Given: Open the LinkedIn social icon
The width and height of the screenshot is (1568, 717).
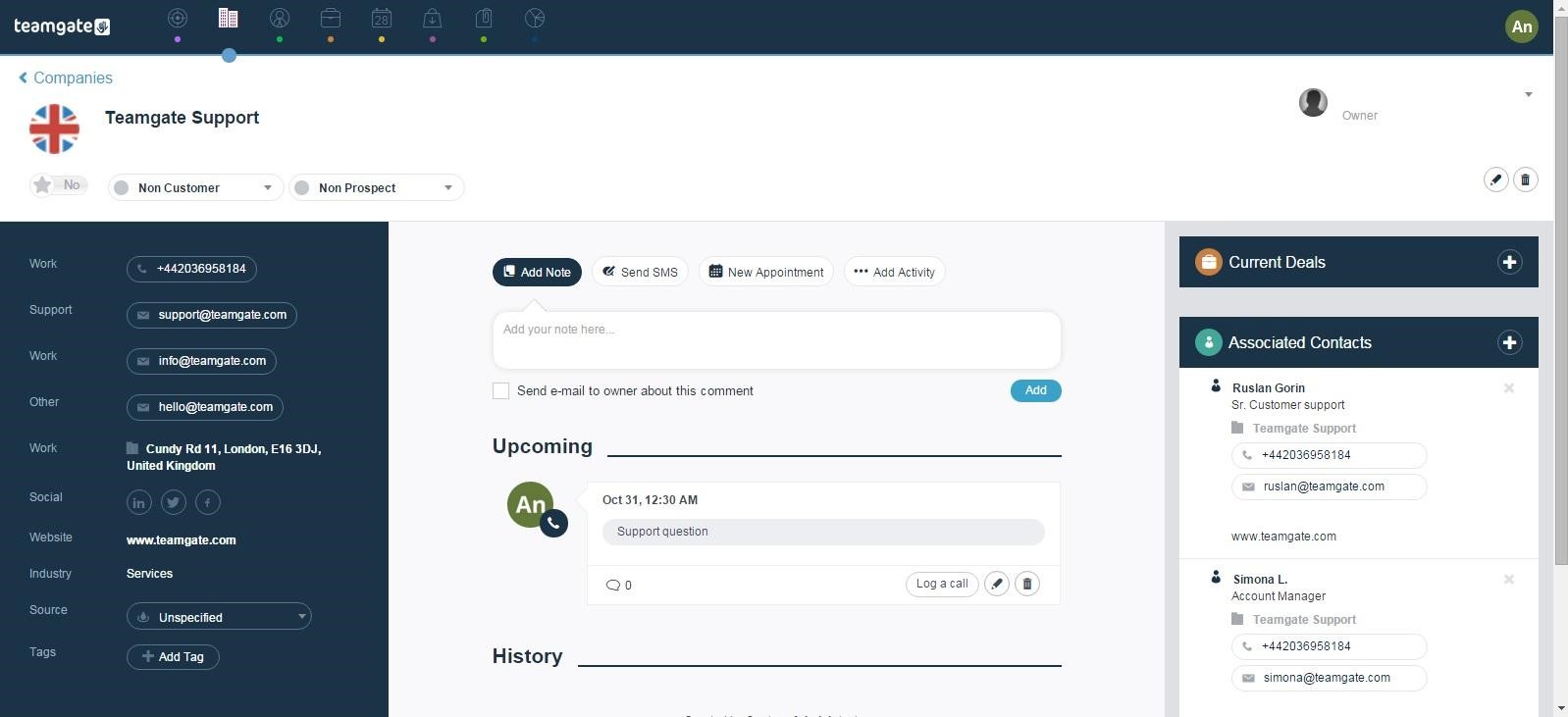Looking at the screenshot, I should pyautogui.click(x=138, y=502).
